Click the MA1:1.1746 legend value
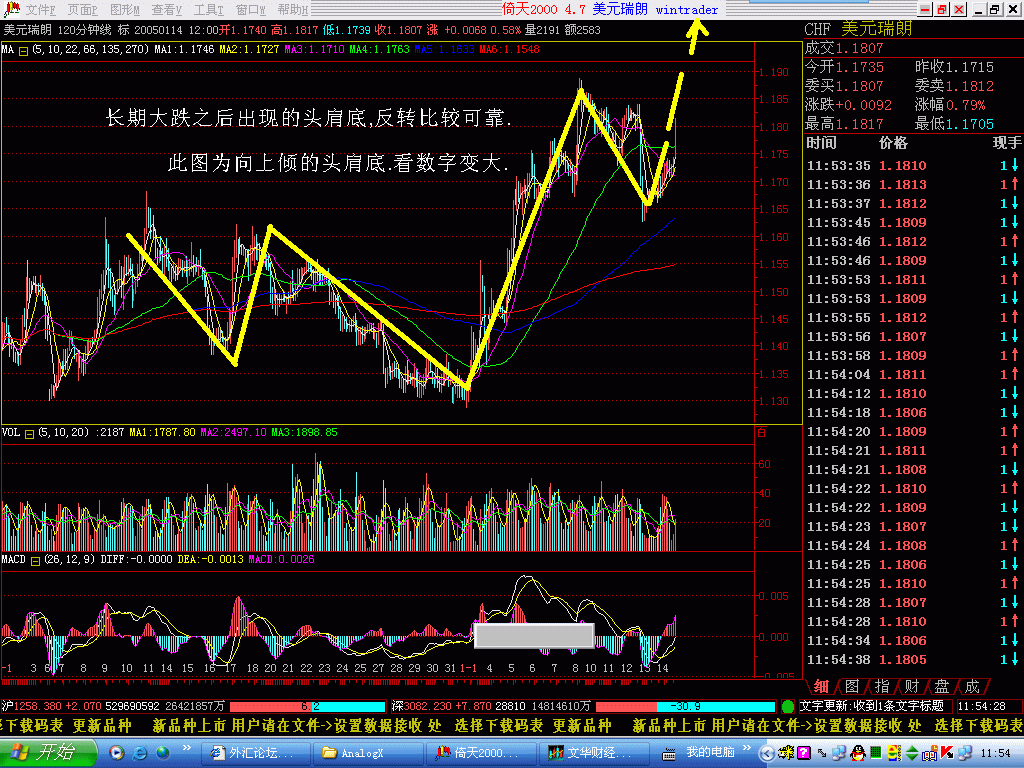 point(184,49)
